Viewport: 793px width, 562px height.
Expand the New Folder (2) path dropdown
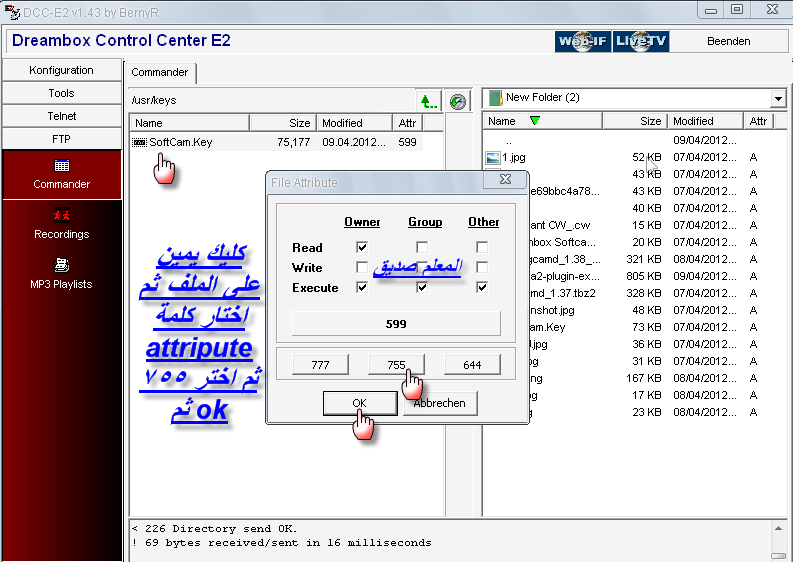[778, 99]
